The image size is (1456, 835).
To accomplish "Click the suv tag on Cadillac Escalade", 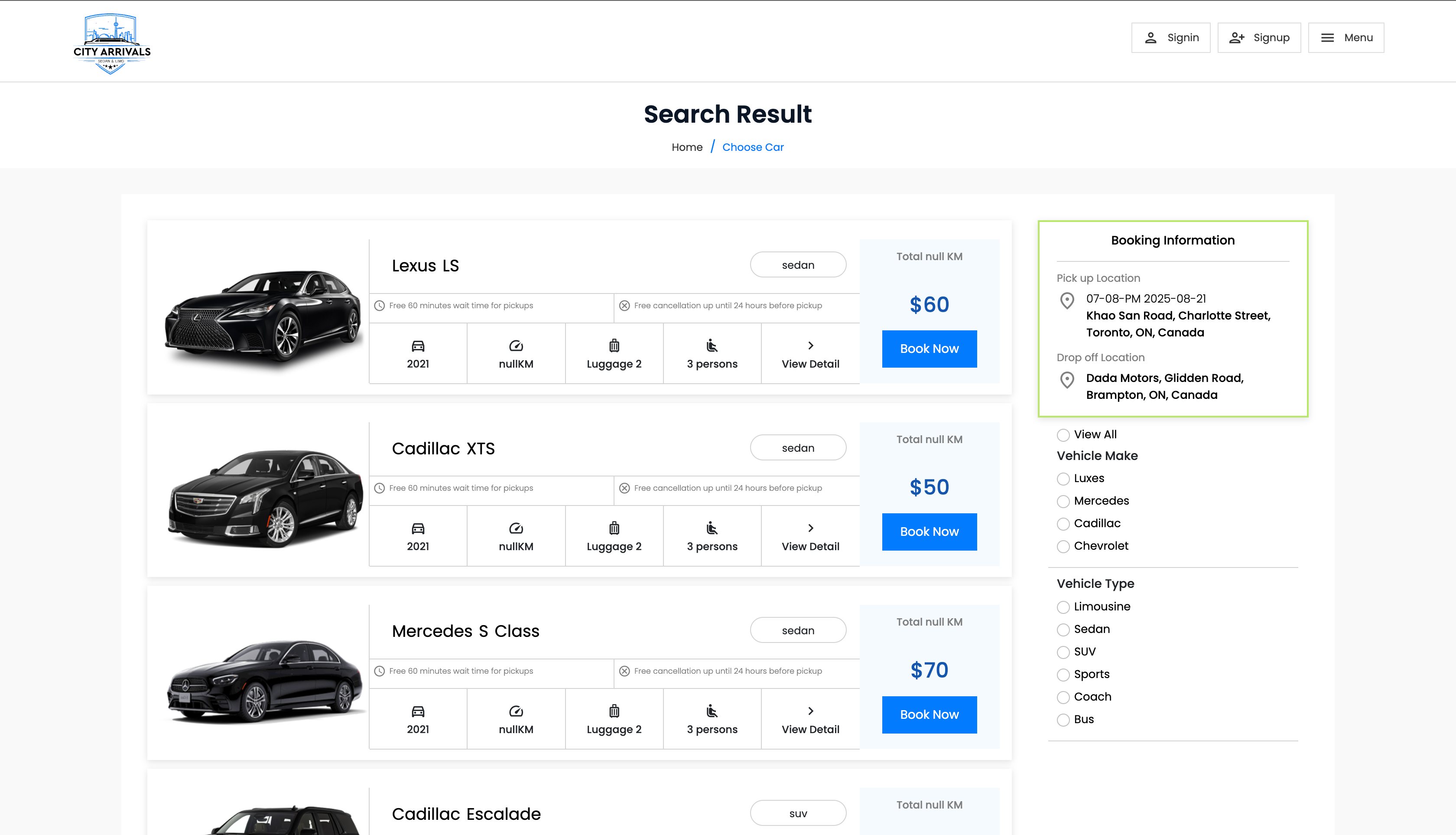I will [798, 813].
